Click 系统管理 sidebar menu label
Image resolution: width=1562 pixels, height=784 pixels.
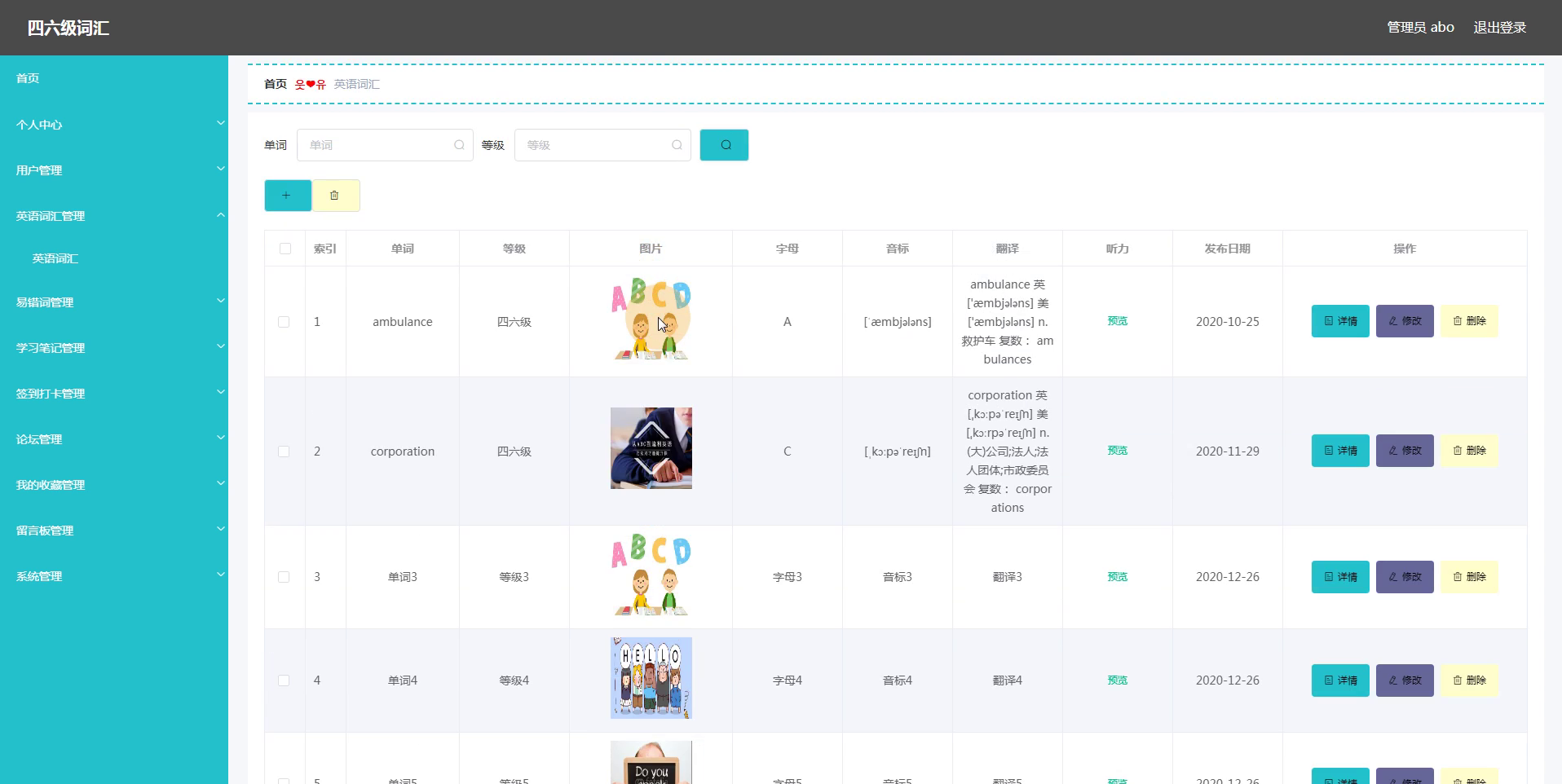(39, 576)
